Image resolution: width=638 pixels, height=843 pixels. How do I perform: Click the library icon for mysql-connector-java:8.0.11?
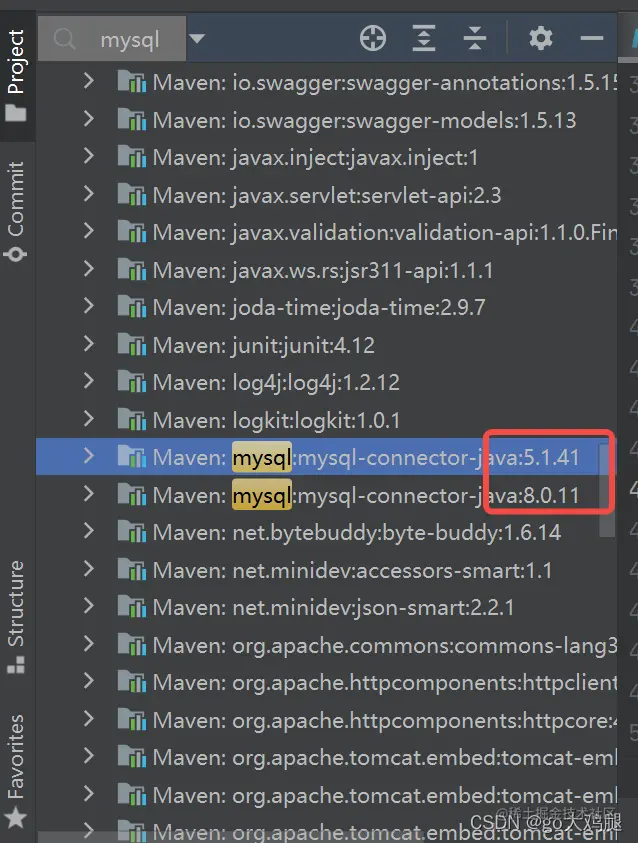tap(132, 494)
